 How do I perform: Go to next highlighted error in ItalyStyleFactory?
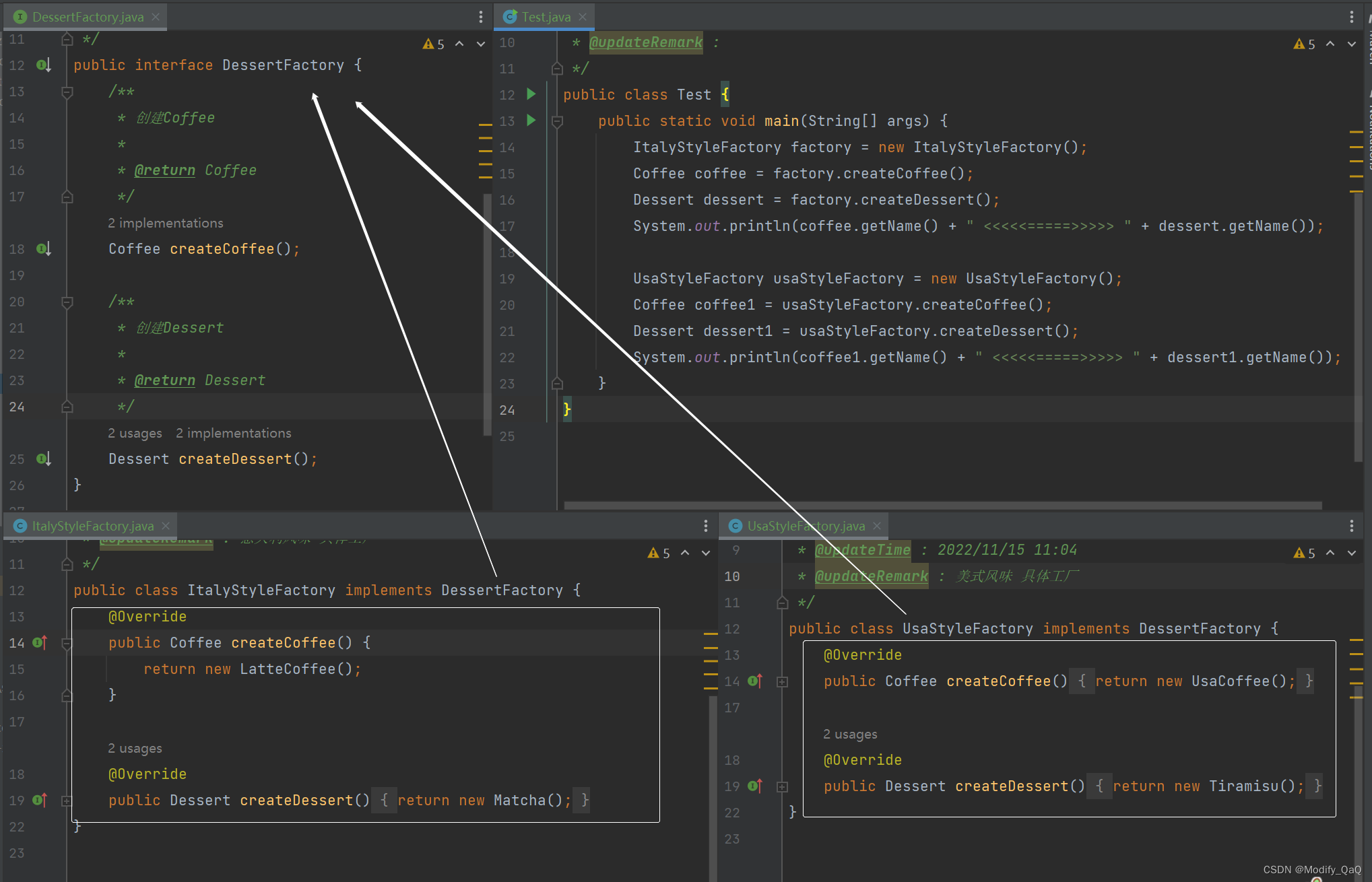click(705, 553)
